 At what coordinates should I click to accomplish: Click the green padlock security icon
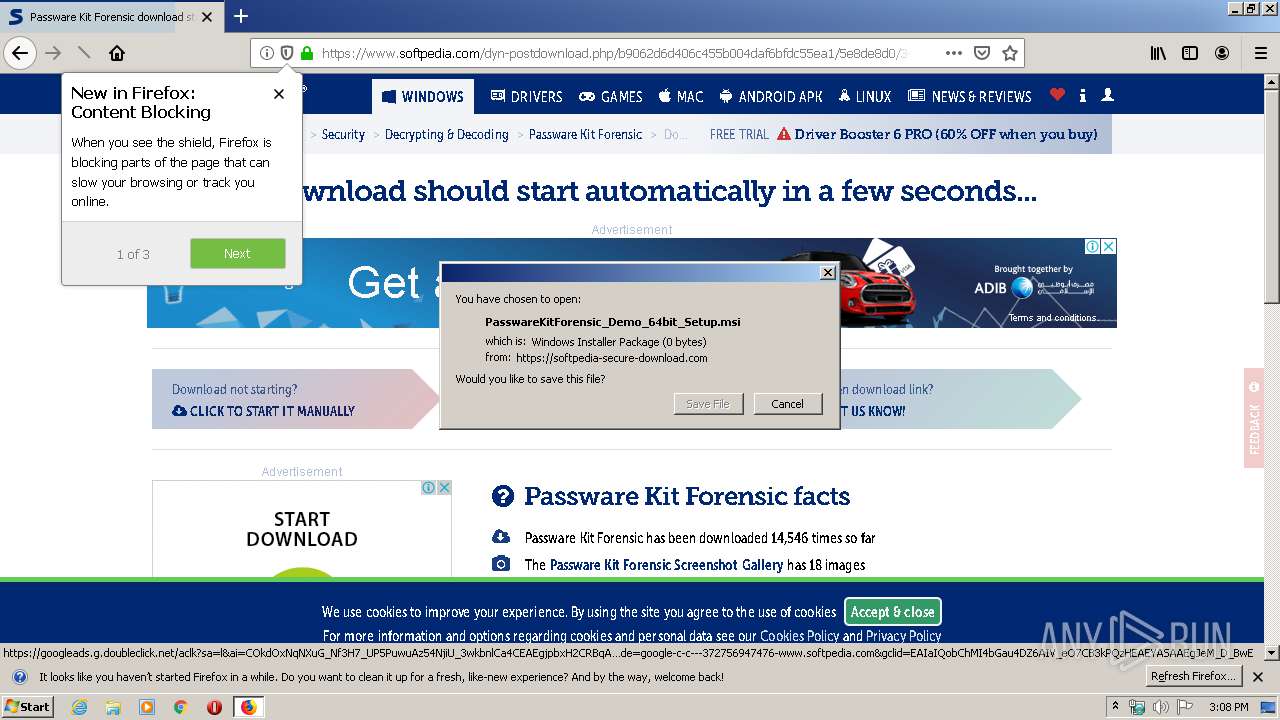306,53
